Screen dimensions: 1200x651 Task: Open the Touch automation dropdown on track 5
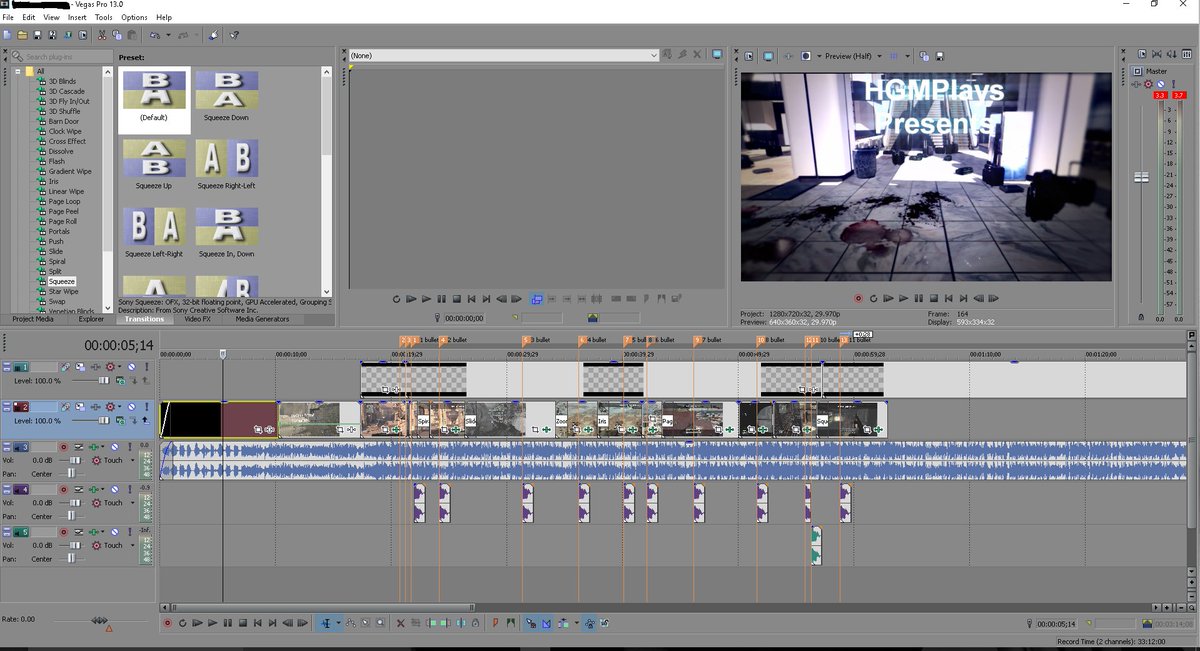tap(132, 545)
